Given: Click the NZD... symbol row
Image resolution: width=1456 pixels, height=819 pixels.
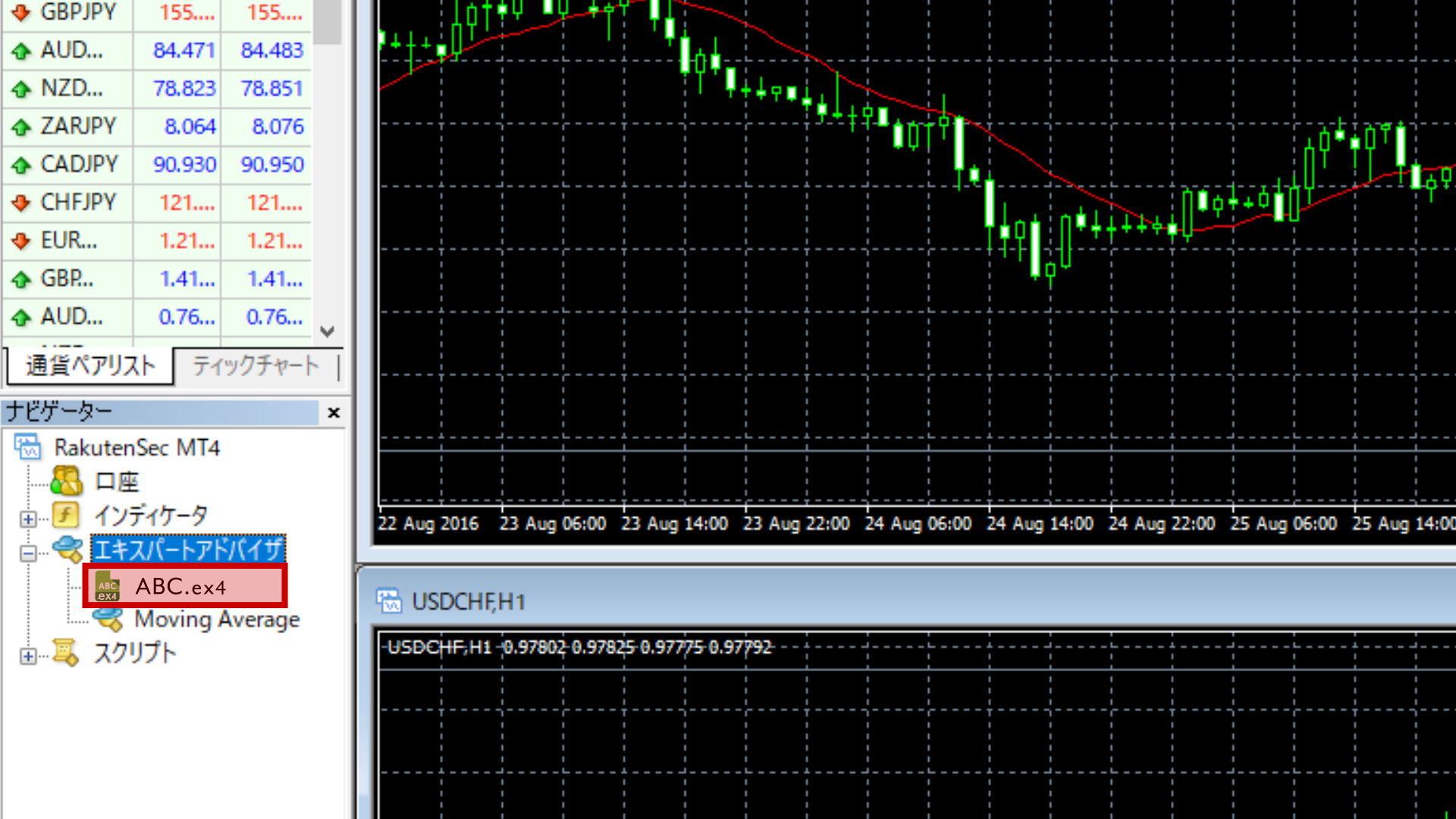Looking at the screenshot, I should click(x=157, y=89).
